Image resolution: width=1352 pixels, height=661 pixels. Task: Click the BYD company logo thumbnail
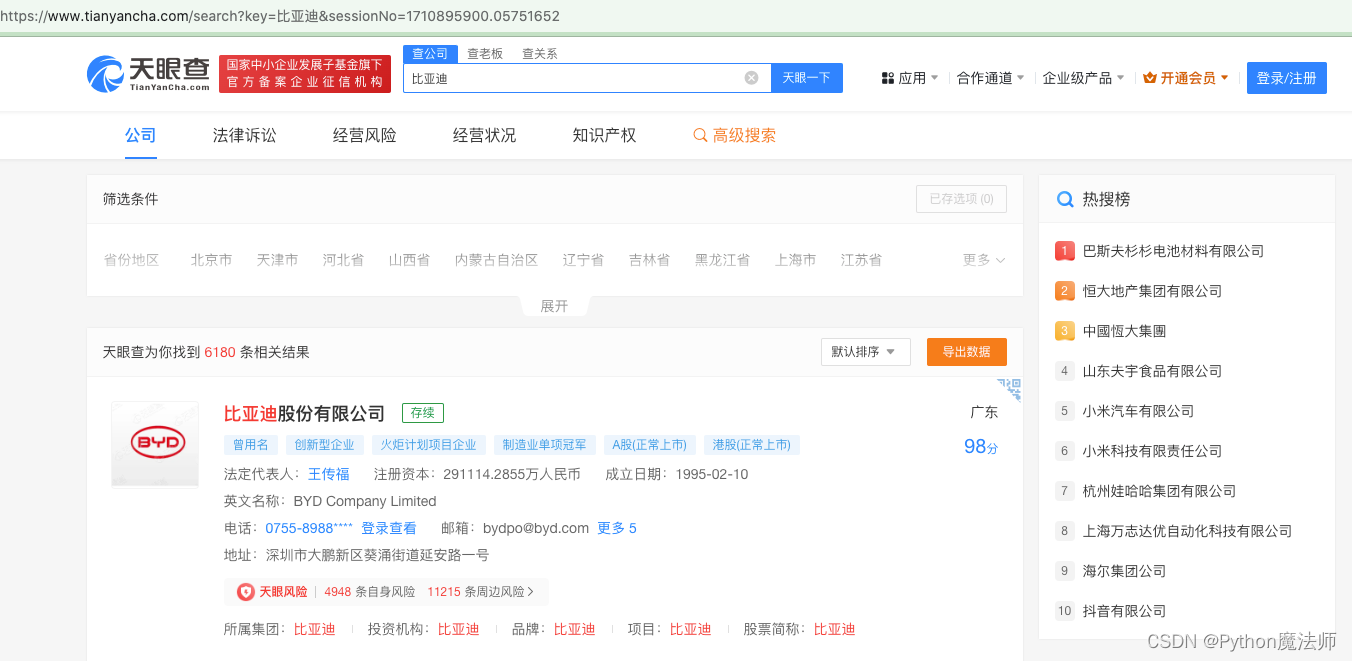pyautogui.click(x=155, y=444)
